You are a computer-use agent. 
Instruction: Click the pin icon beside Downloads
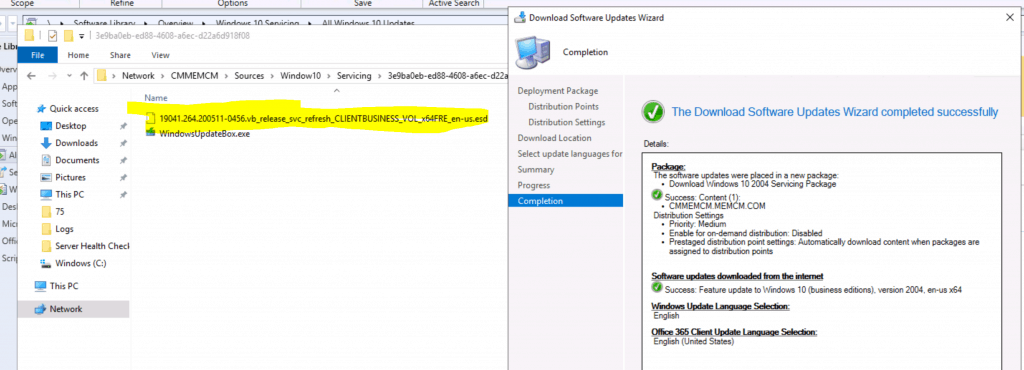coord(123,143)
